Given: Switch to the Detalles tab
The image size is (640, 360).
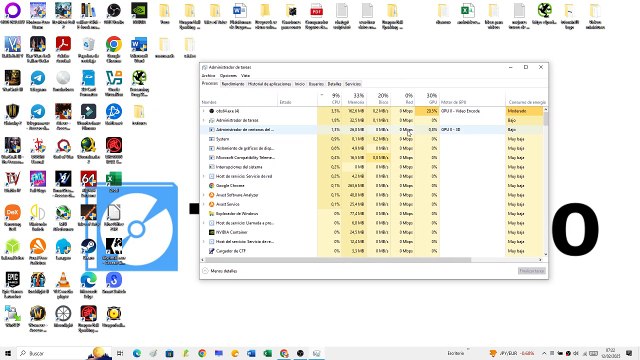Looking at the screenshot, I should [x=334, y=84].
